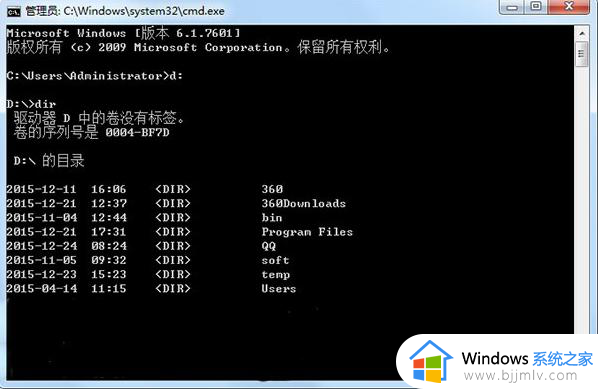The width and height of the screenshot is (598, 389).
Task: Click the date 2015-12-24
Action: click(42, 246)
